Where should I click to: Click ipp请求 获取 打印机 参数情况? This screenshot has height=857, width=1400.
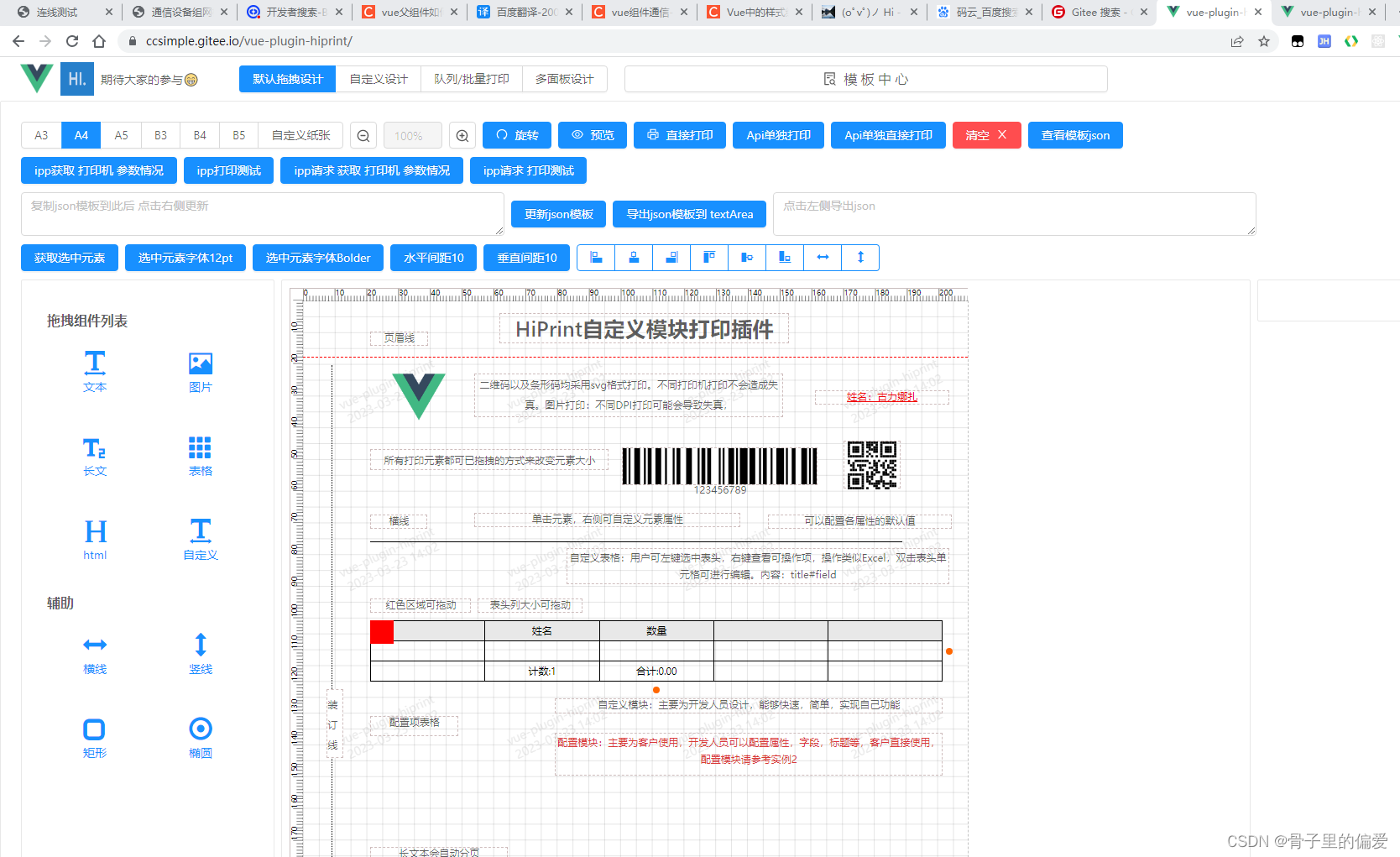pyautogui.click(x=372, y=170)
